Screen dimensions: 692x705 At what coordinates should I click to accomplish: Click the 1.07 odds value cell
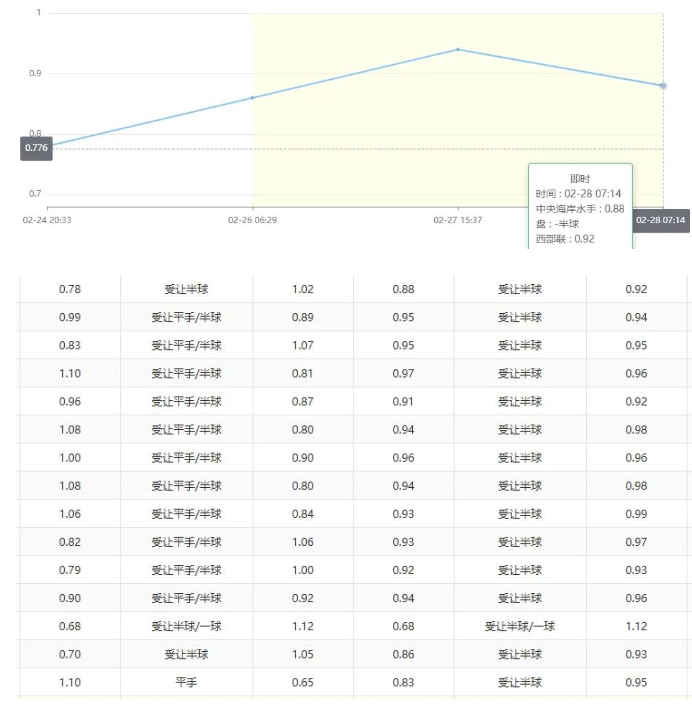pos(302,345)
